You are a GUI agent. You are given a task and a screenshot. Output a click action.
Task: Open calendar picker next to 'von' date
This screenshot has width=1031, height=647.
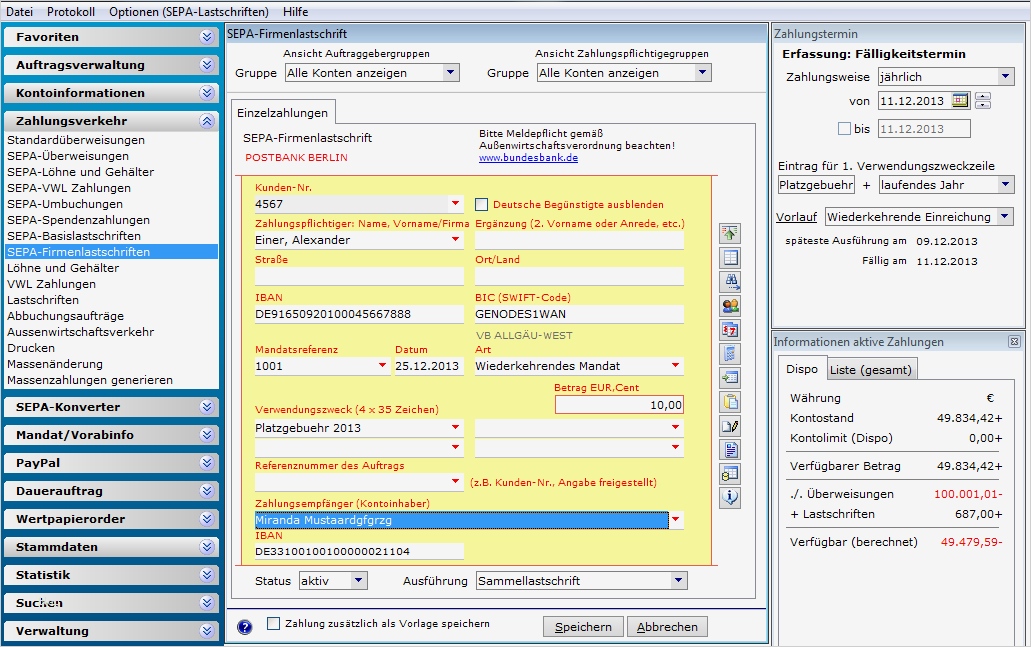[x=960, y=100]
